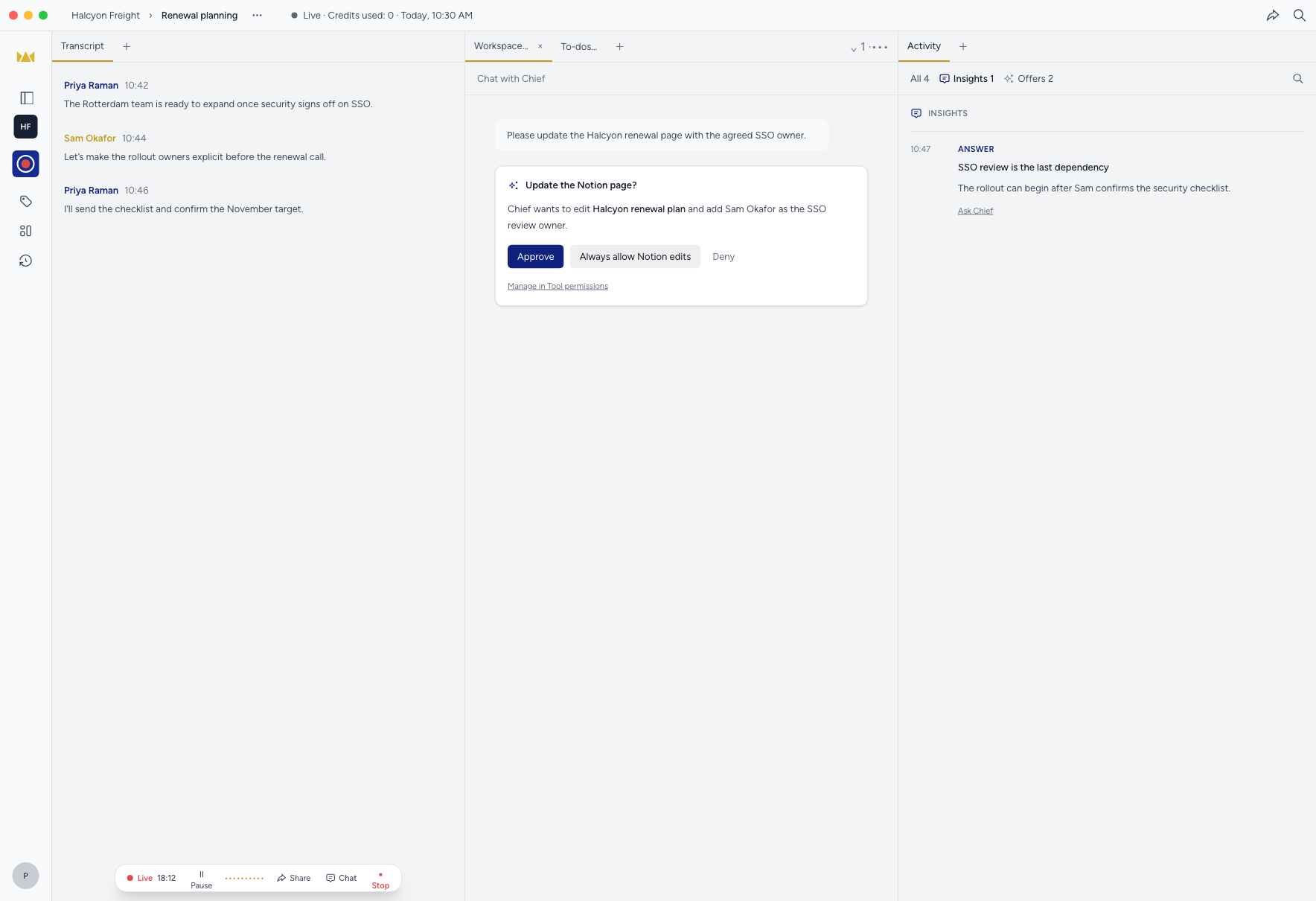Click the share arrow icon top right

click(x=1273, y=15)
